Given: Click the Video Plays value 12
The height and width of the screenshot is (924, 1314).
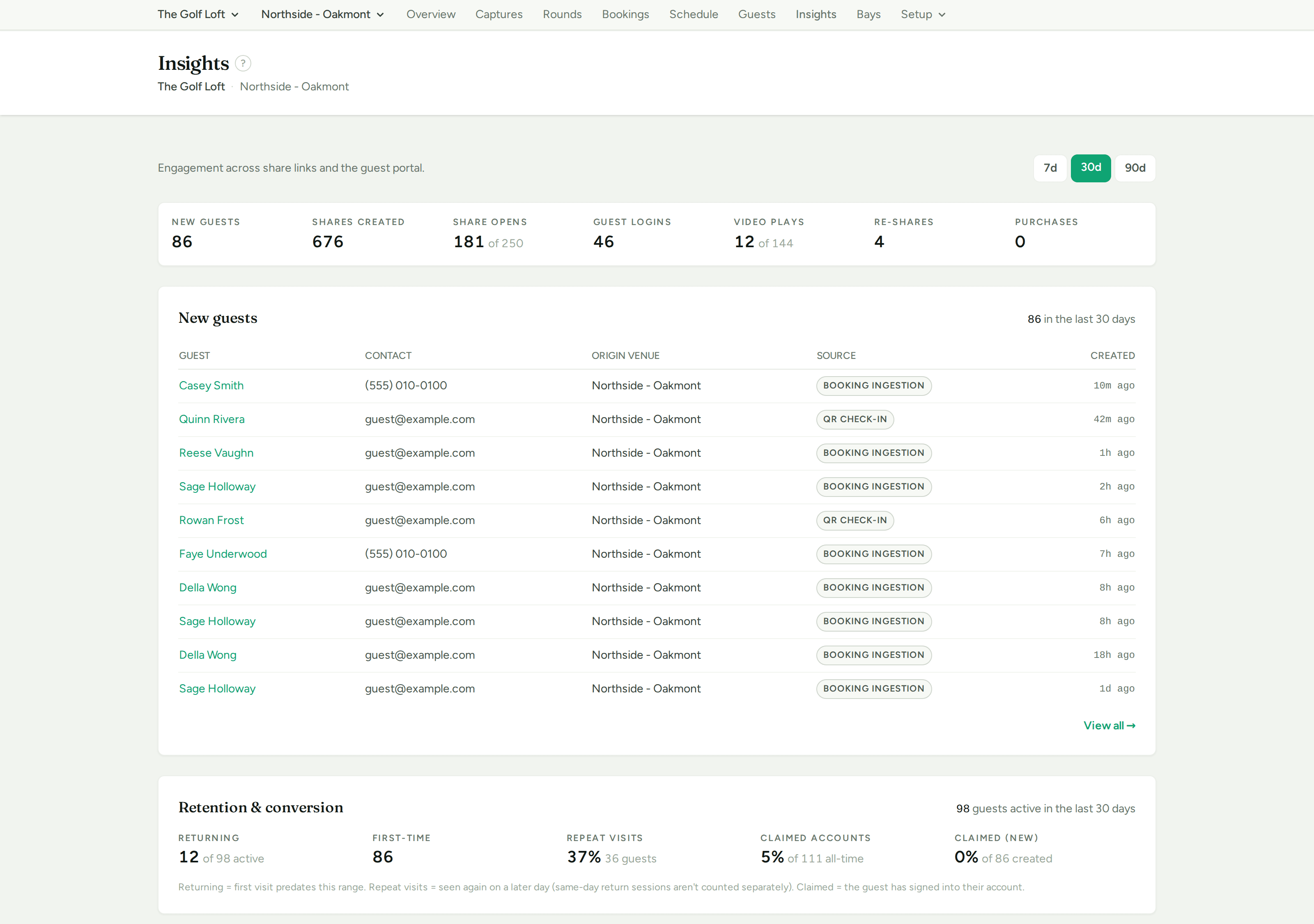Looking at the screenshot, I should [x=744, y=241].
